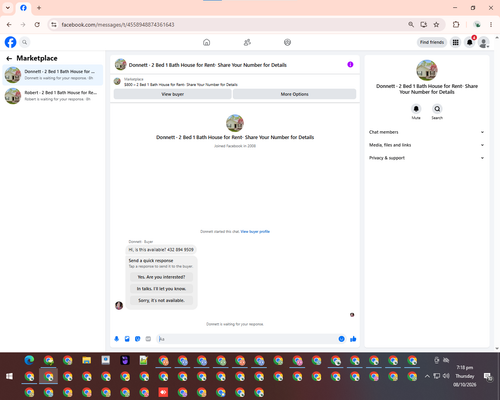Open the notifications bell

tap(470, 42)
